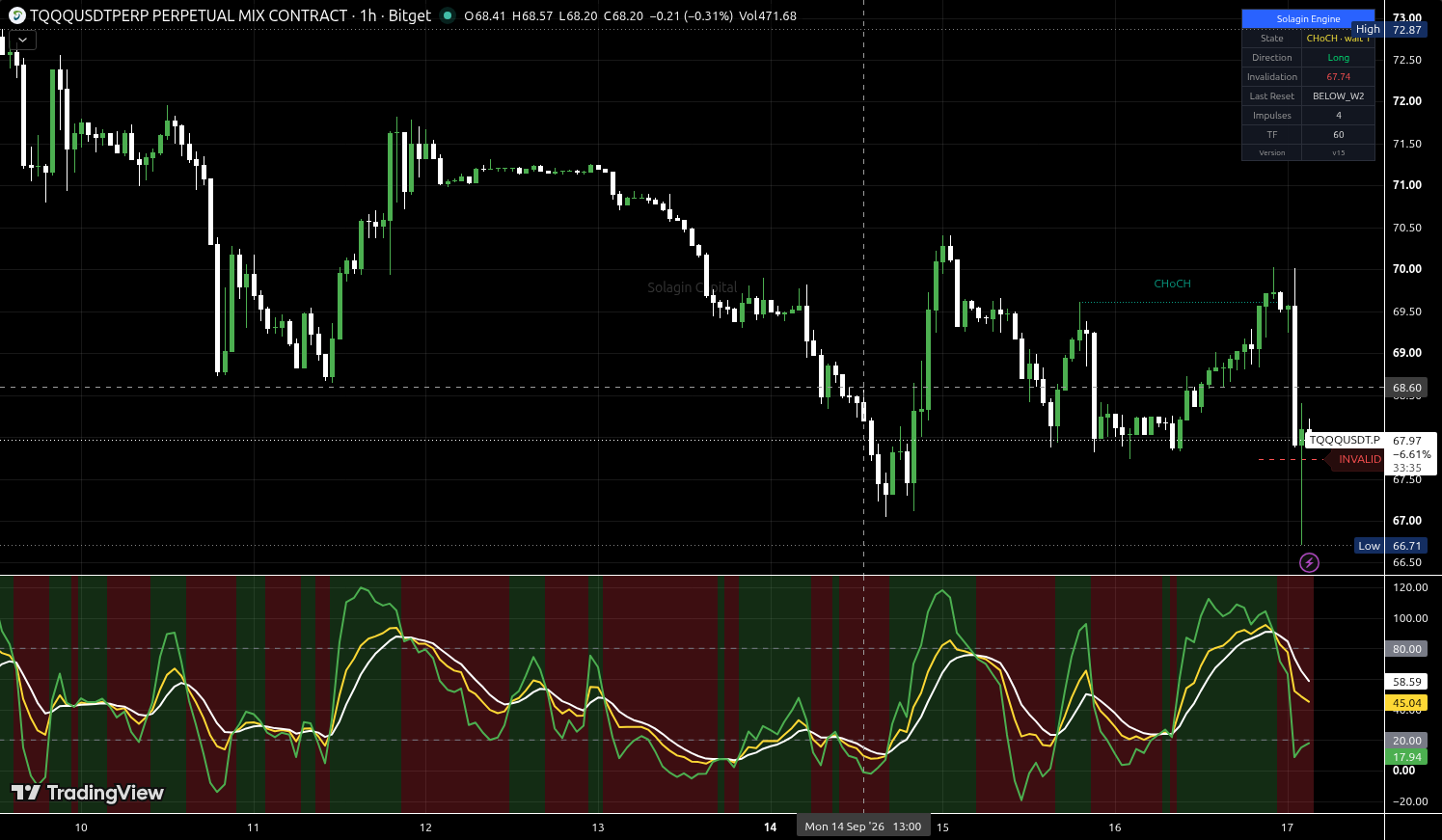This screenshot has width=1442, height=840.
Task: Click the green CHoCH label on chart
Action: click(1172, 284)
